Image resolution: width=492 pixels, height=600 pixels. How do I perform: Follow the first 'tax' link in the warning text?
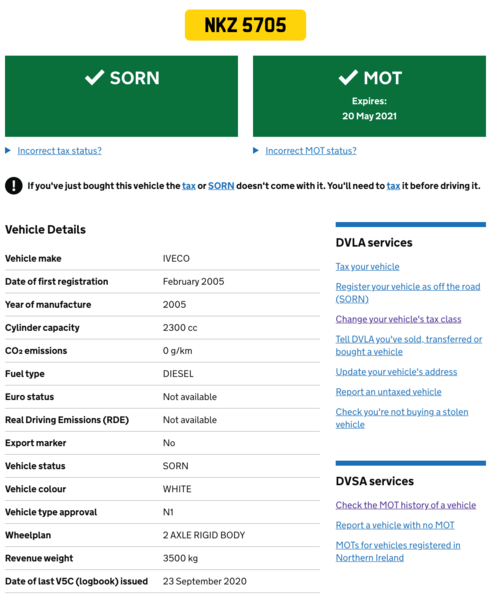(x=189, y=186)
